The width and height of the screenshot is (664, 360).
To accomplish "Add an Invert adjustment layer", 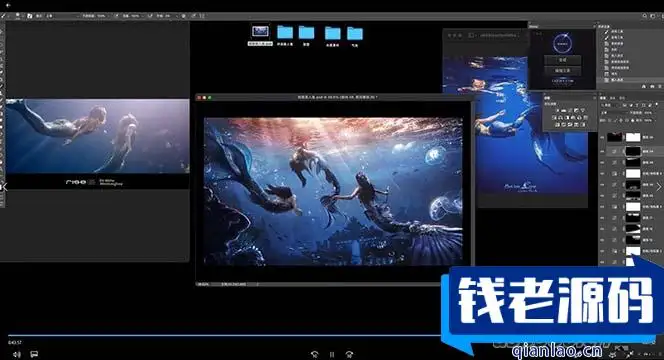I will click(557, 125).
